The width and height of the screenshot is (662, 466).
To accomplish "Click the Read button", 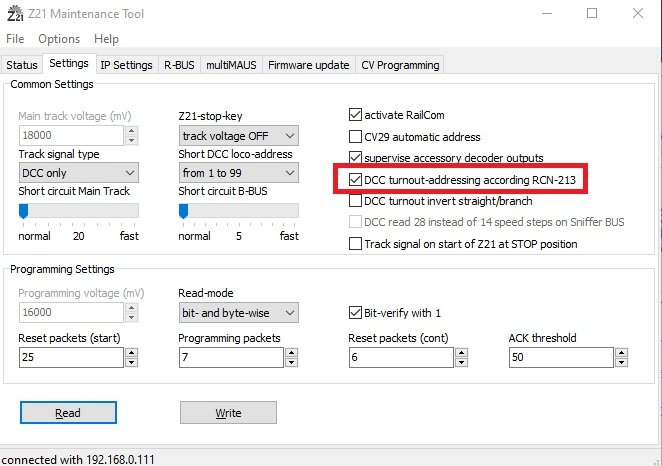I will point(68,412).
